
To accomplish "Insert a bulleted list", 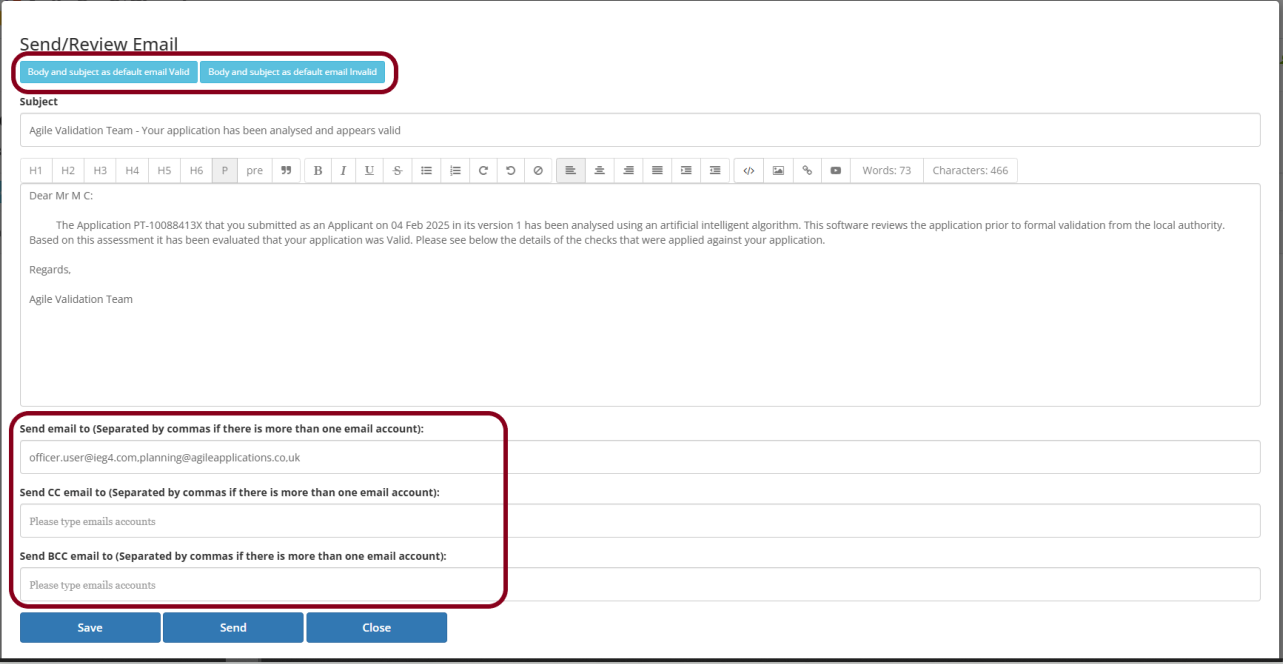I will click(426, 171).
